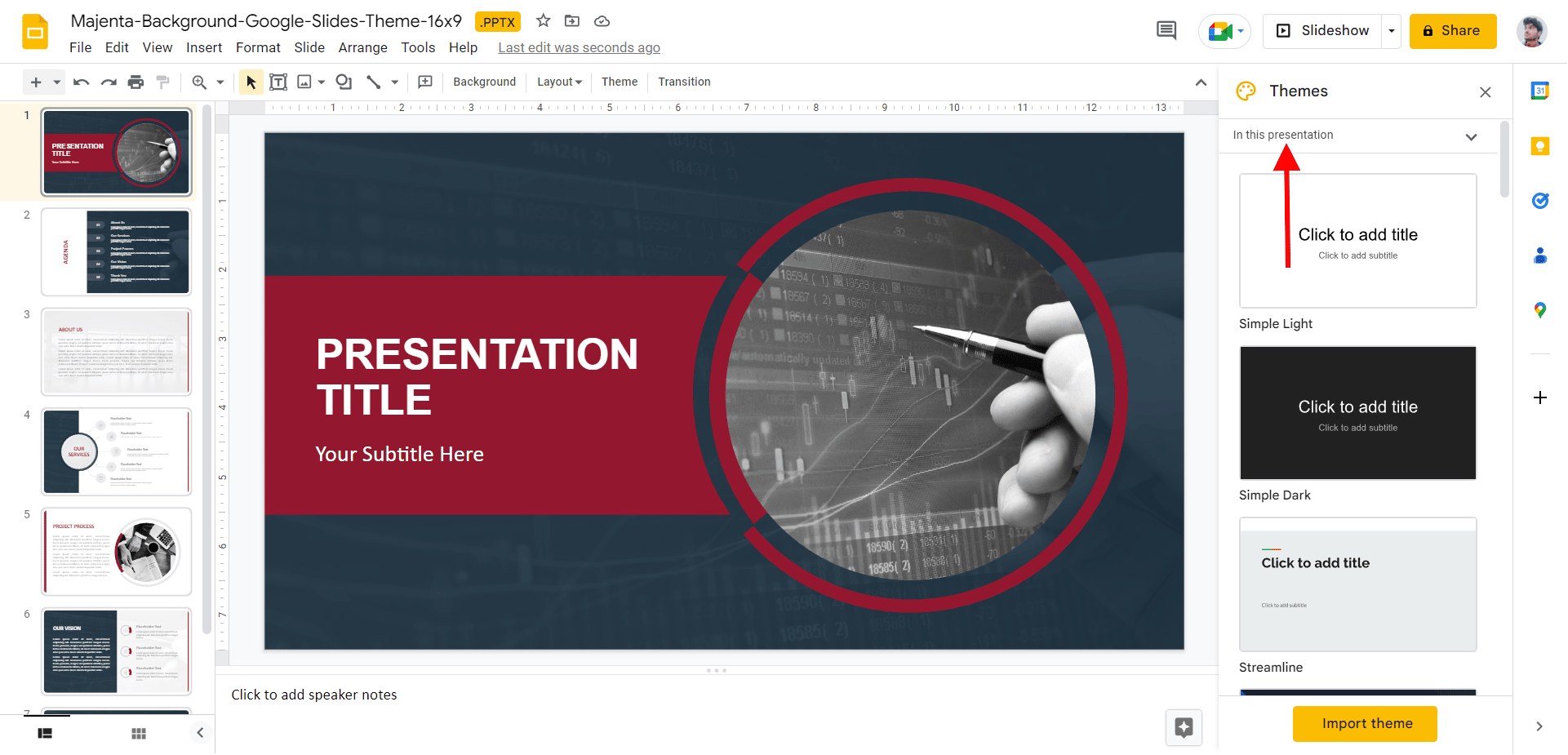The image size is (1568, 755).
Task: Click the Undo arrow icon
Action: [x=81, y=82]
